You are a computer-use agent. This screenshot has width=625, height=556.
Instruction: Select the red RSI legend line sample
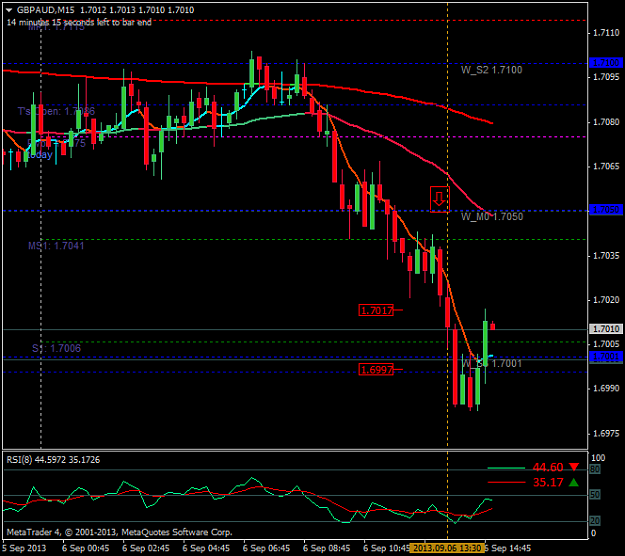[x=506, y=483]
